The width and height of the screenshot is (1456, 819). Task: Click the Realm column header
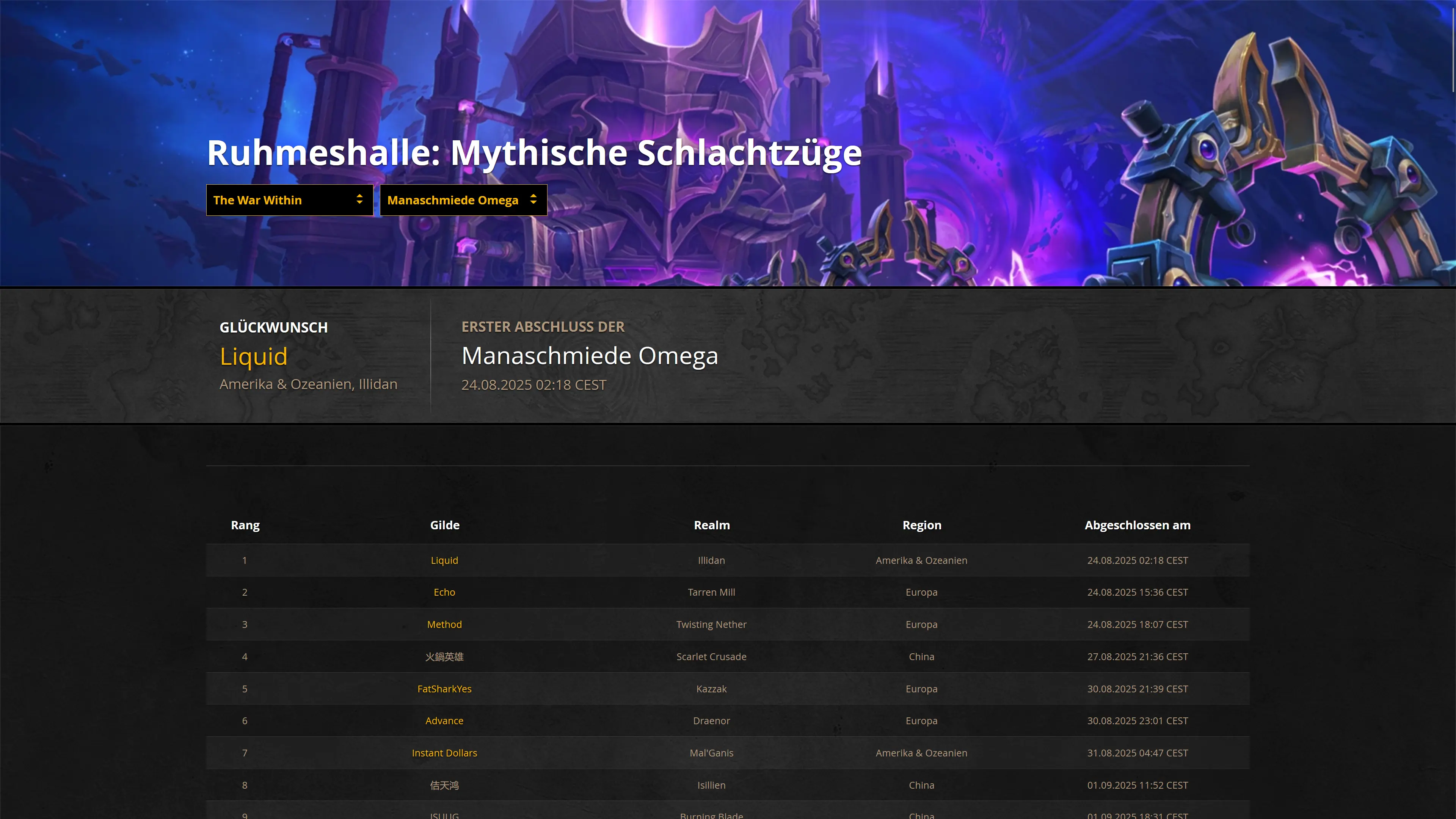(x=712, y=525)
